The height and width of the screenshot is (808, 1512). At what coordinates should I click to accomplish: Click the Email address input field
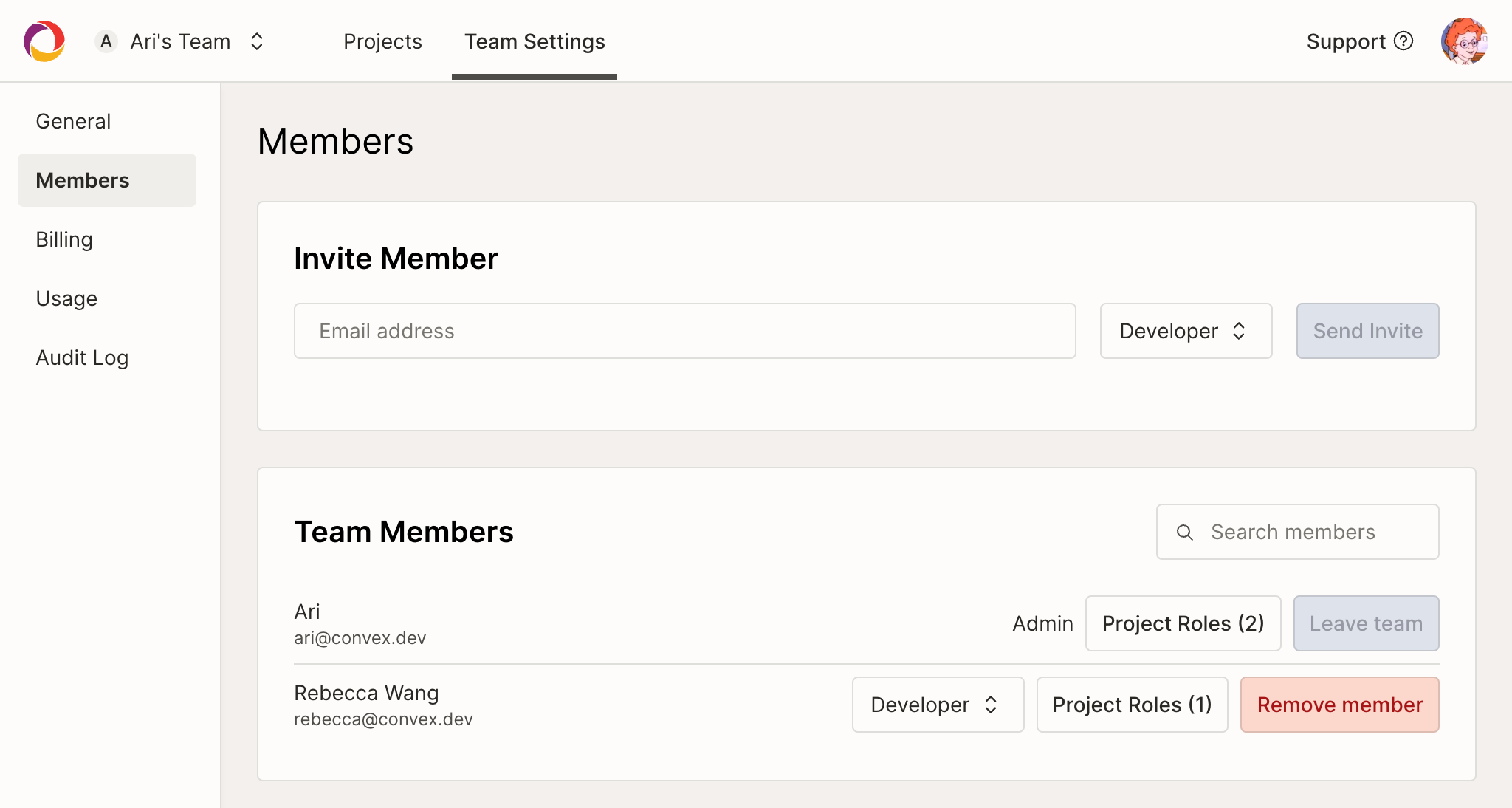click(x=684, y=331)
